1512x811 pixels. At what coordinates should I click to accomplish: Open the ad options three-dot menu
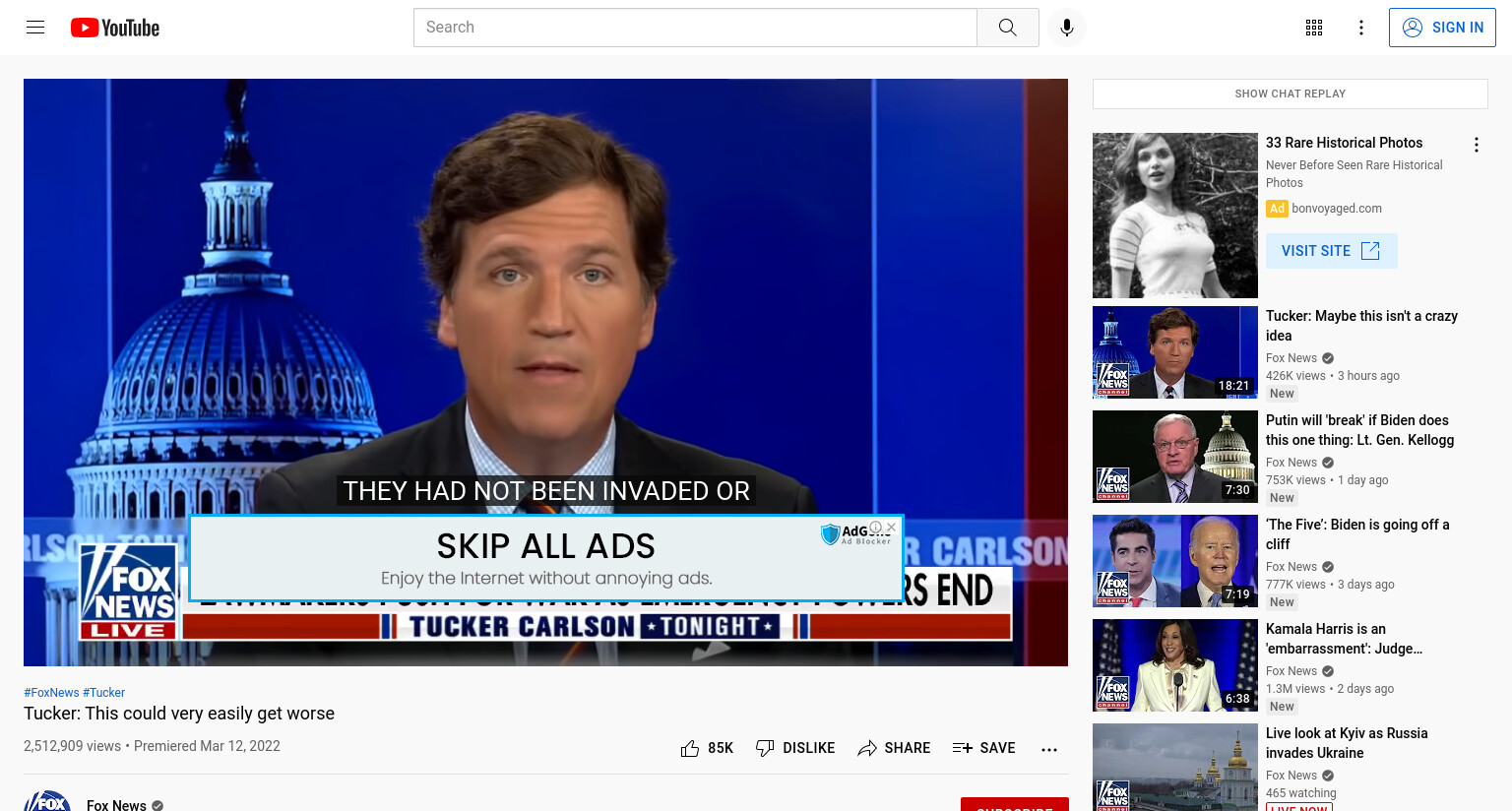1476,145
